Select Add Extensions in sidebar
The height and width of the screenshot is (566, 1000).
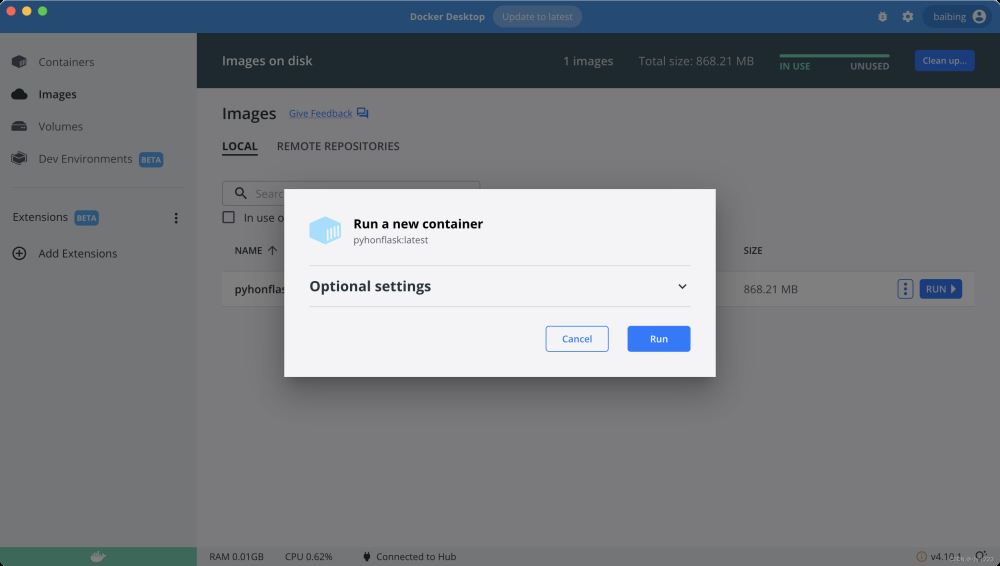coord(78,253)
